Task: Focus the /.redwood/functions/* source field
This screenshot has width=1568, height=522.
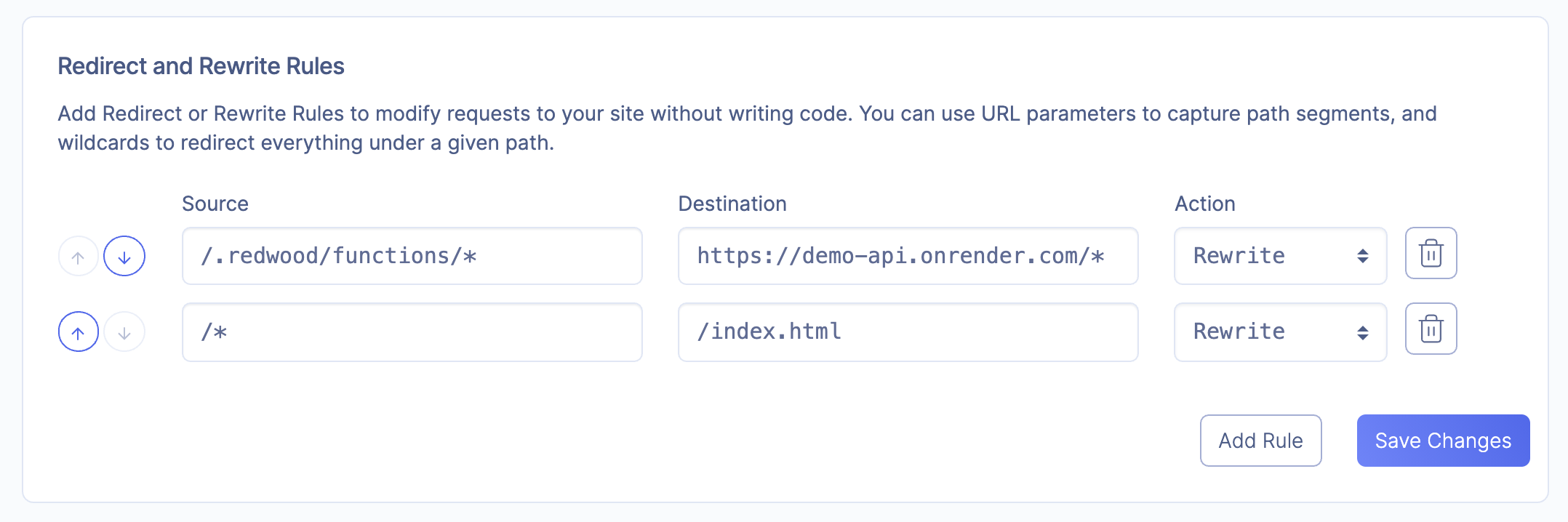Action: pos(412,256)
